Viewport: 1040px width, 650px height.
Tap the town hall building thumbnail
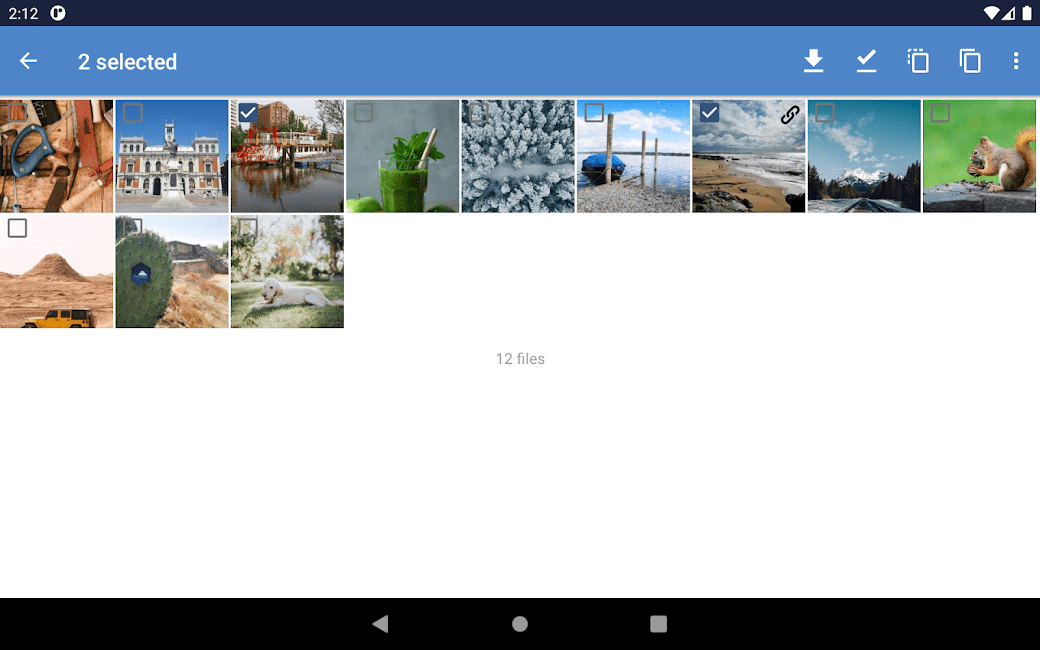click(172, 157)
